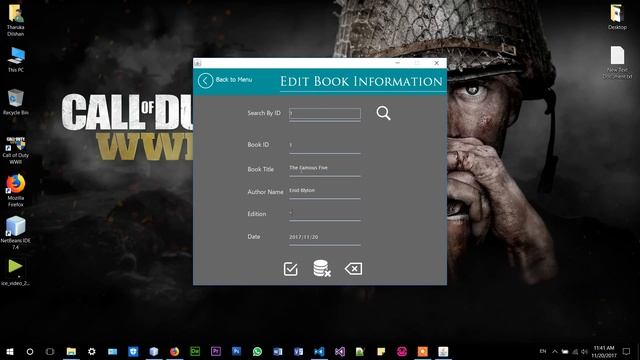
Task: Click the backspace clear fields icon
Action: tap(353, 269)
